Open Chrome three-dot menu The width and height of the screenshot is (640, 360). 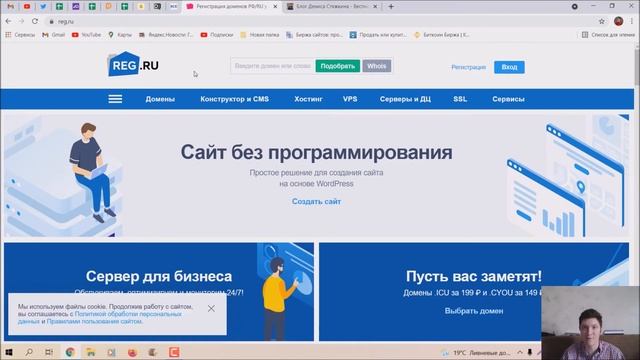click(632, 21)
